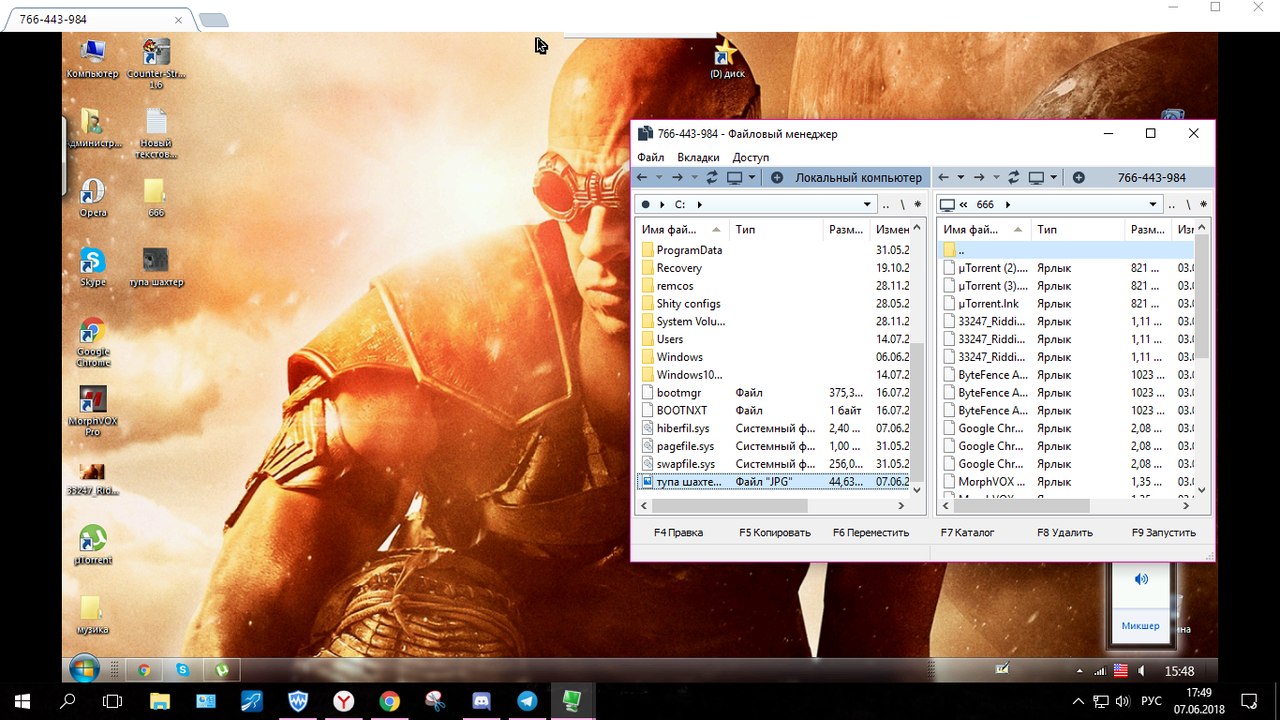The image size is (1280, 720).
Task: Click plus icon beside remote 766-443-984 label
Action: pyautogui.click(x=1078, y=178)
